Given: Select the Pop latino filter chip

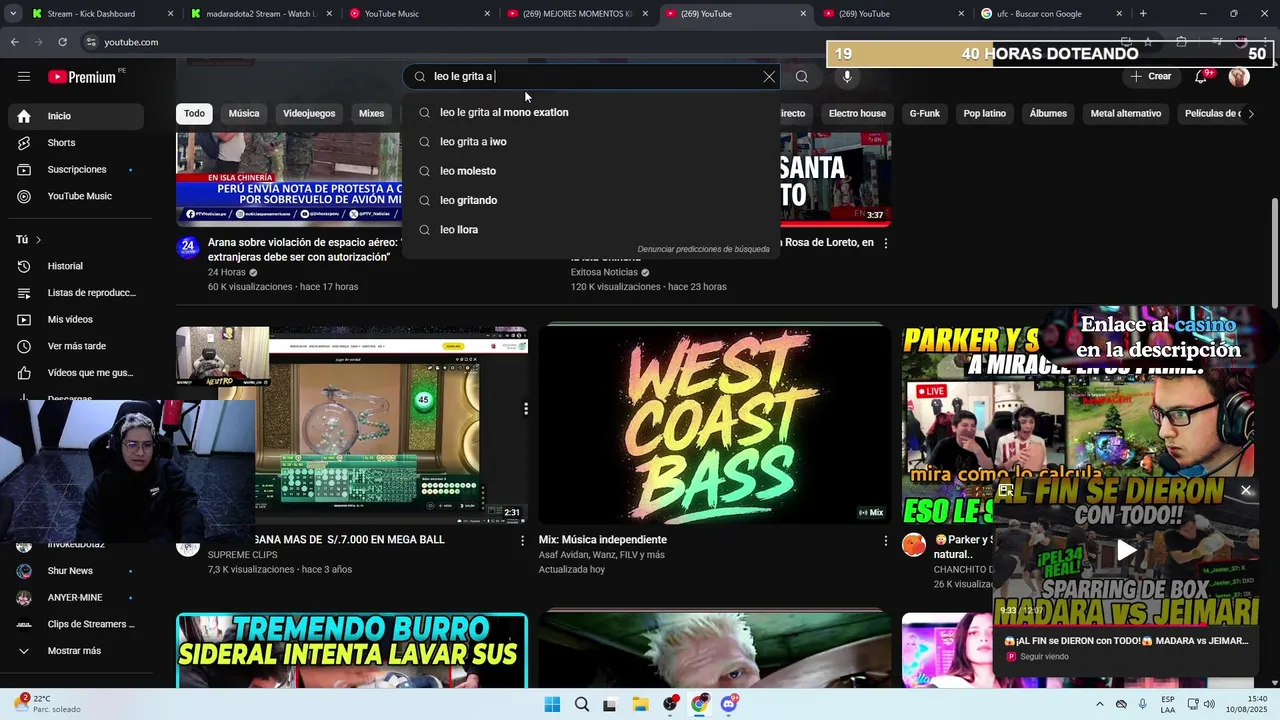Looking at the screenshot, I should (985, 114).
